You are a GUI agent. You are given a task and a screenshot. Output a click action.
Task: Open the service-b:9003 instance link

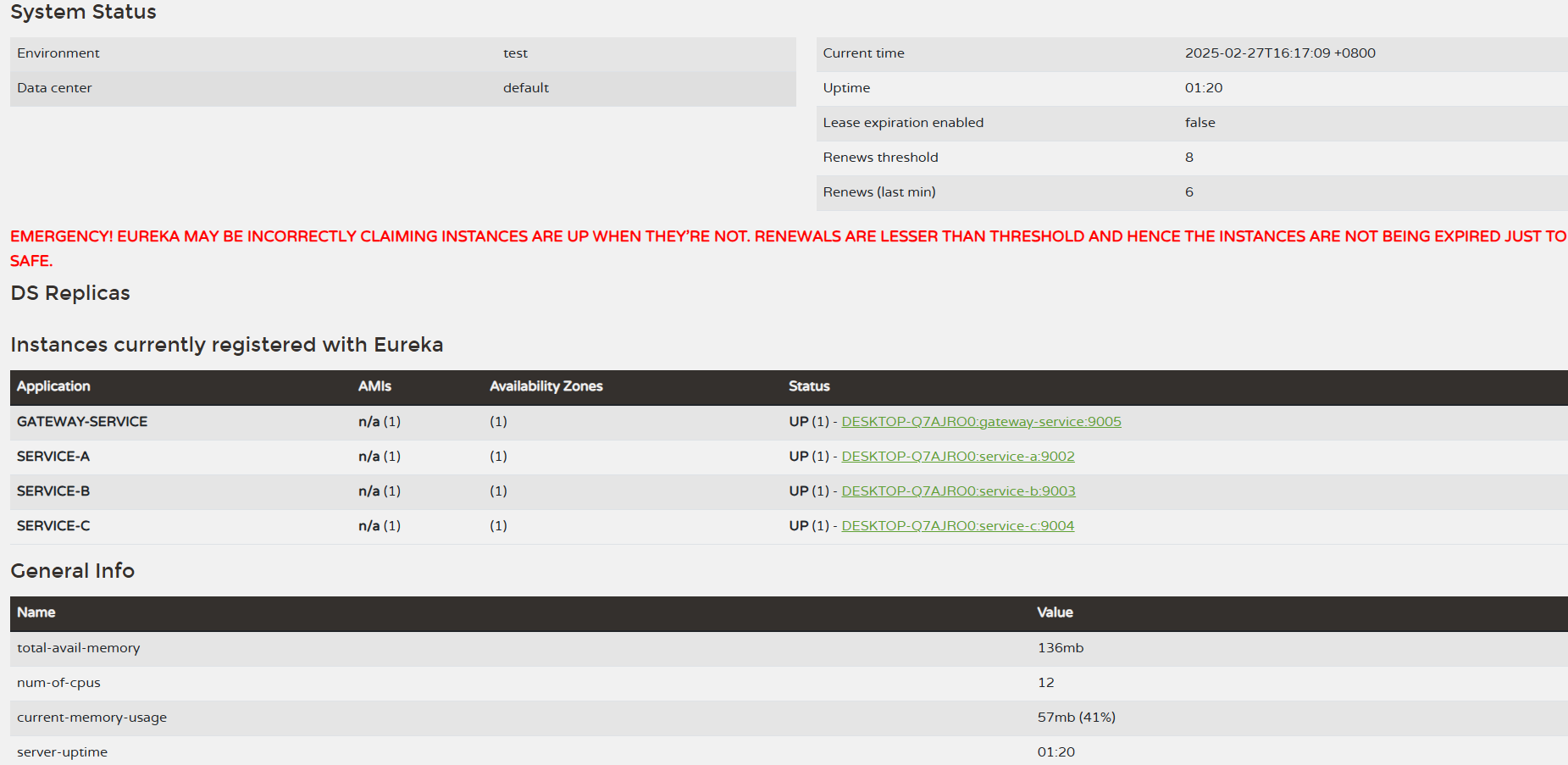(958, 491)
